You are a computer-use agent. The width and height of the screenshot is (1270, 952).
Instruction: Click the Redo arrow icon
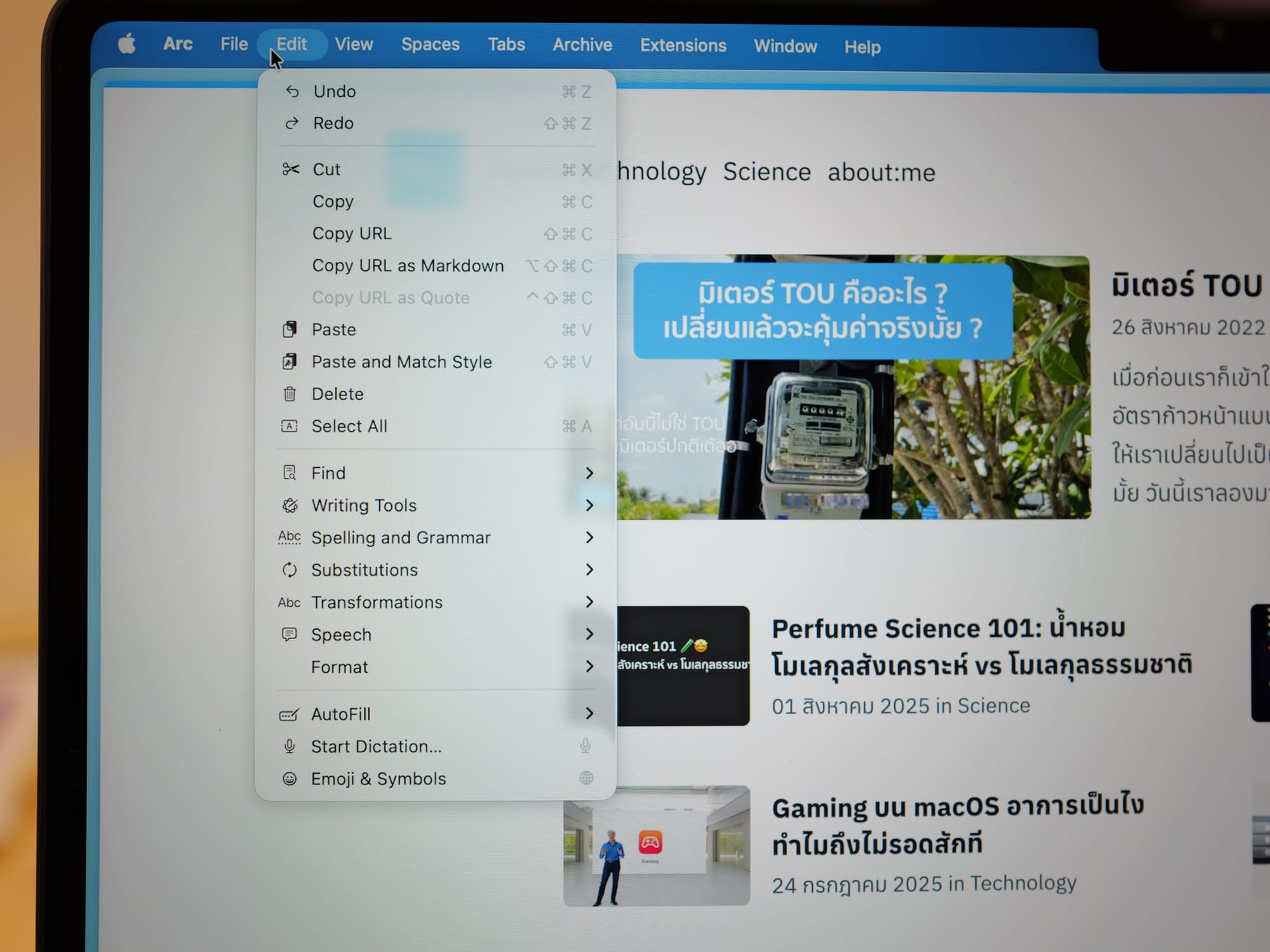(x=291, y=123)
